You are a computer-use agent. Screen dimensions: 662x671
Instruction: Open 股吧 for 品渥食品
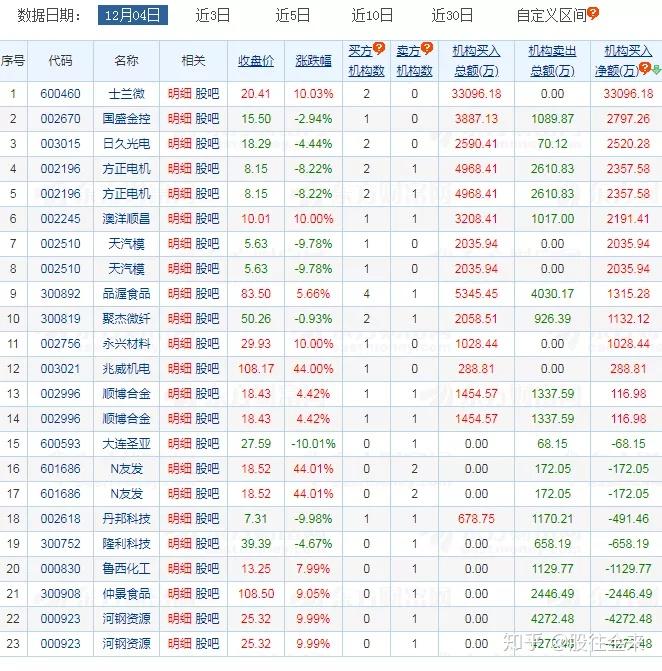click(207, 294)
